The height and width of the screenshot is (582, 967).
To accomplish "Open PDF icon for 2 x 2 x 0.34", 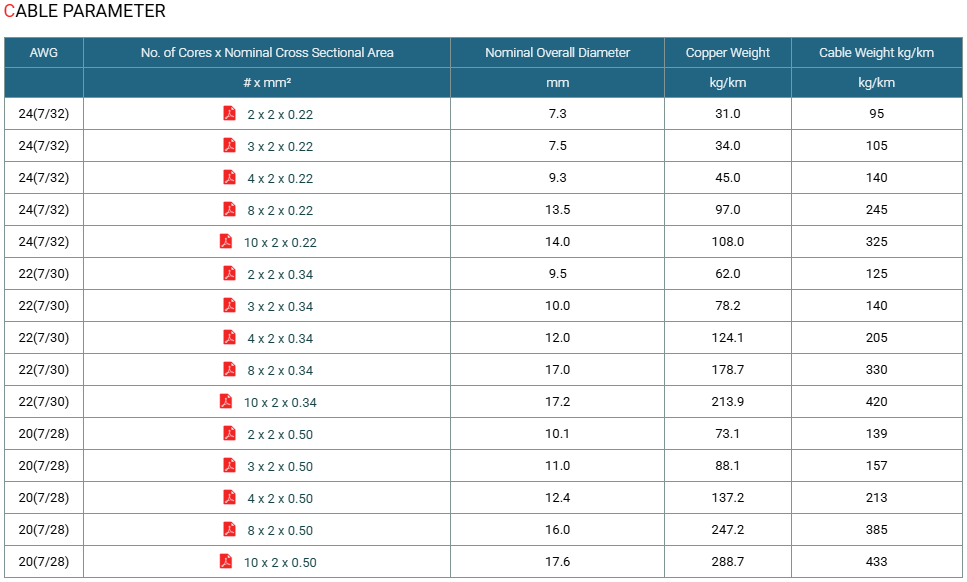I will (229, 274).
